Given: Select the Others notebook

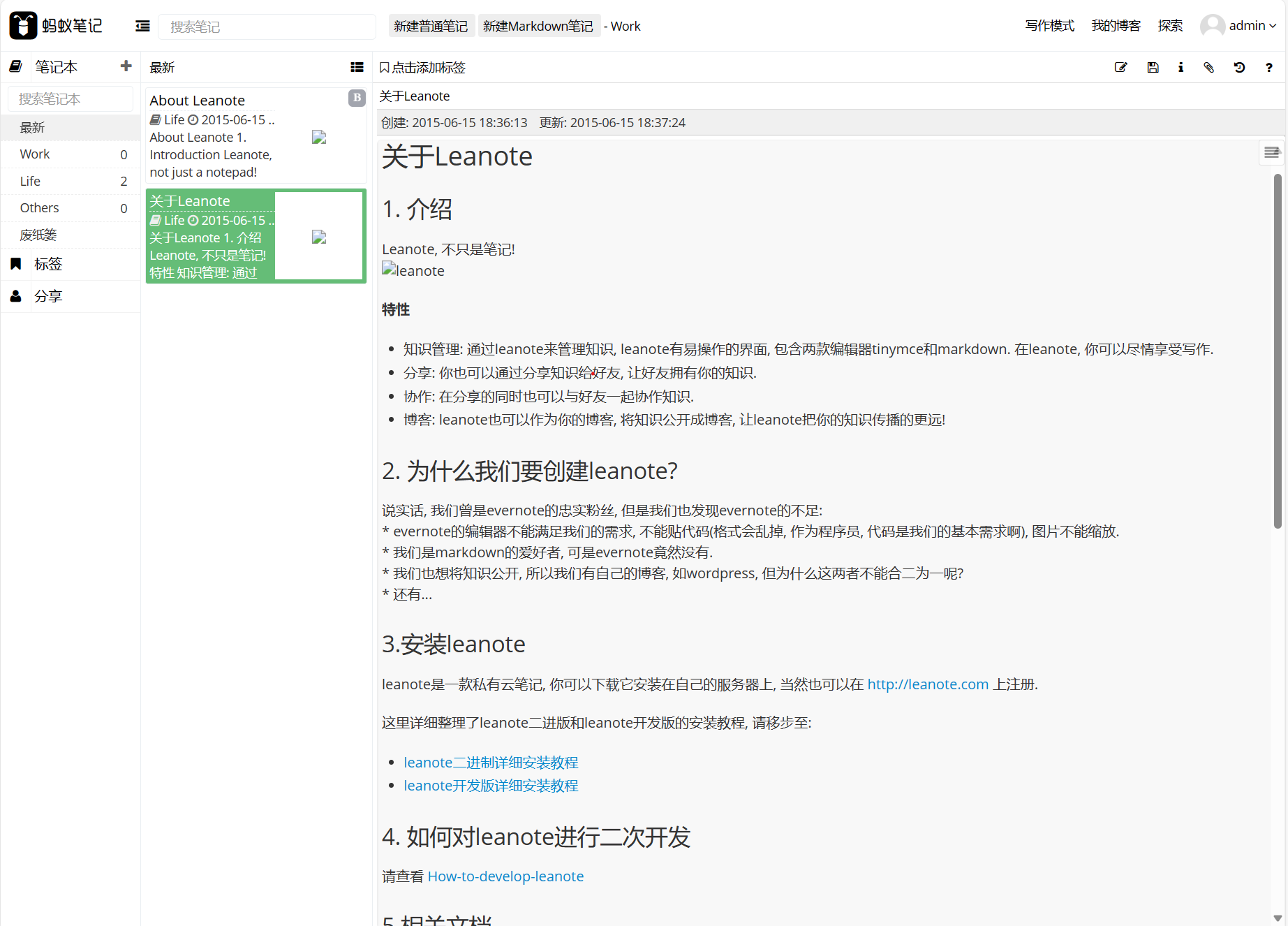Looking at the screenshot, I should coord(71,207).
